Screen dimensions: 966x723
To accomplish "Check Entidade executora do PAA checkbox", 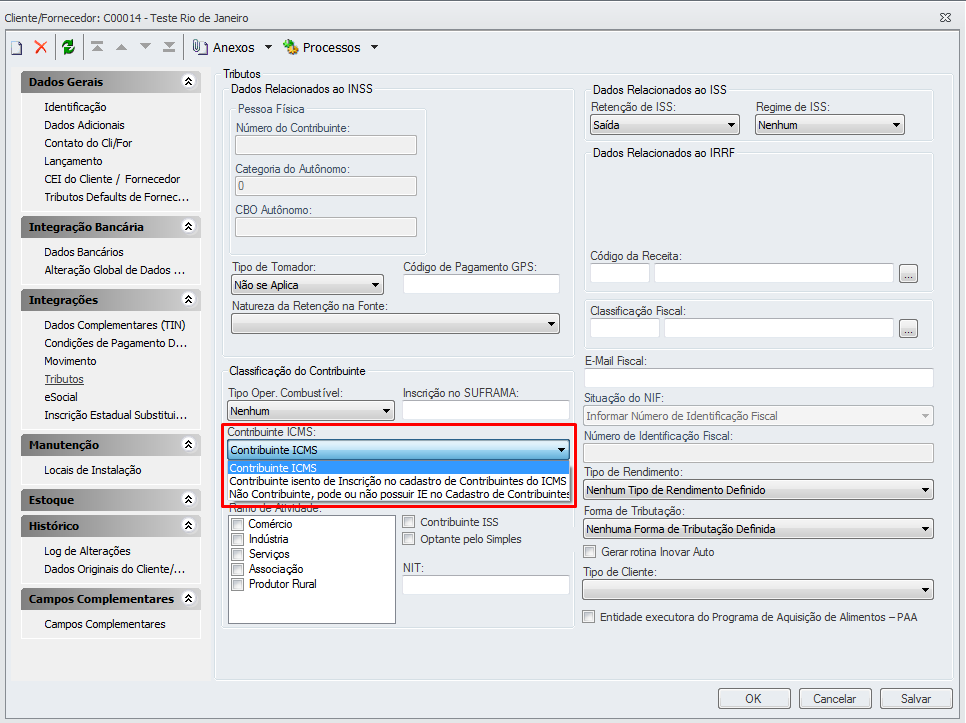I will 589,616.
